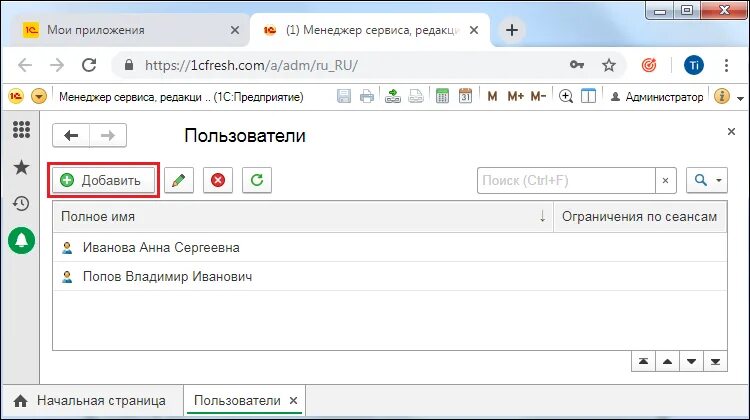Image resolution: width=750 pixels, height=420 pixels.
Task: Click the save diskette icon in toolbar
Action: coord(344,96)
